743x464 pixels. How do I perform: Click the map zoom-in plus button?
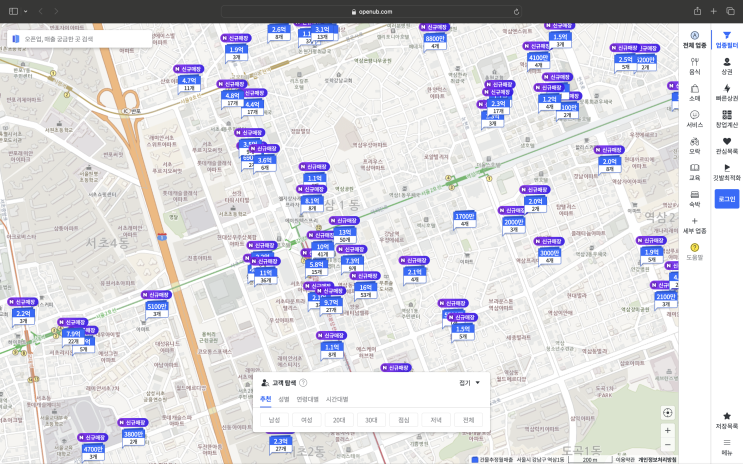point(667,430)
